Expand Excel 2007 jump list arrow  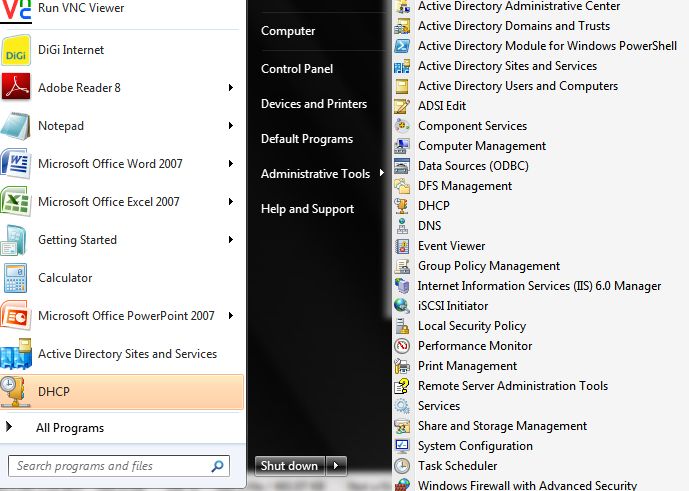pyautogui.click(x=231, y=202)
